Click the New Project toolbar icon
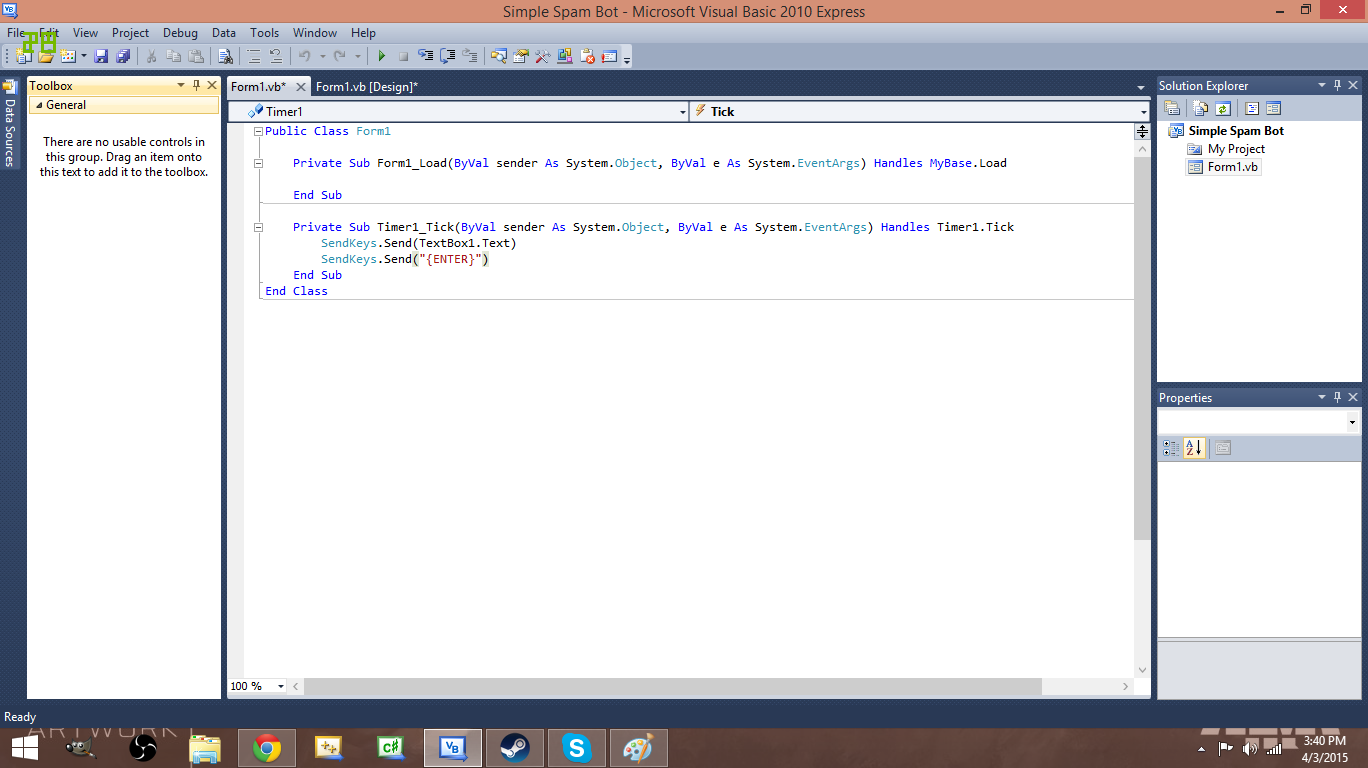This screenshot has height=768, width=1368. [22, 56]
